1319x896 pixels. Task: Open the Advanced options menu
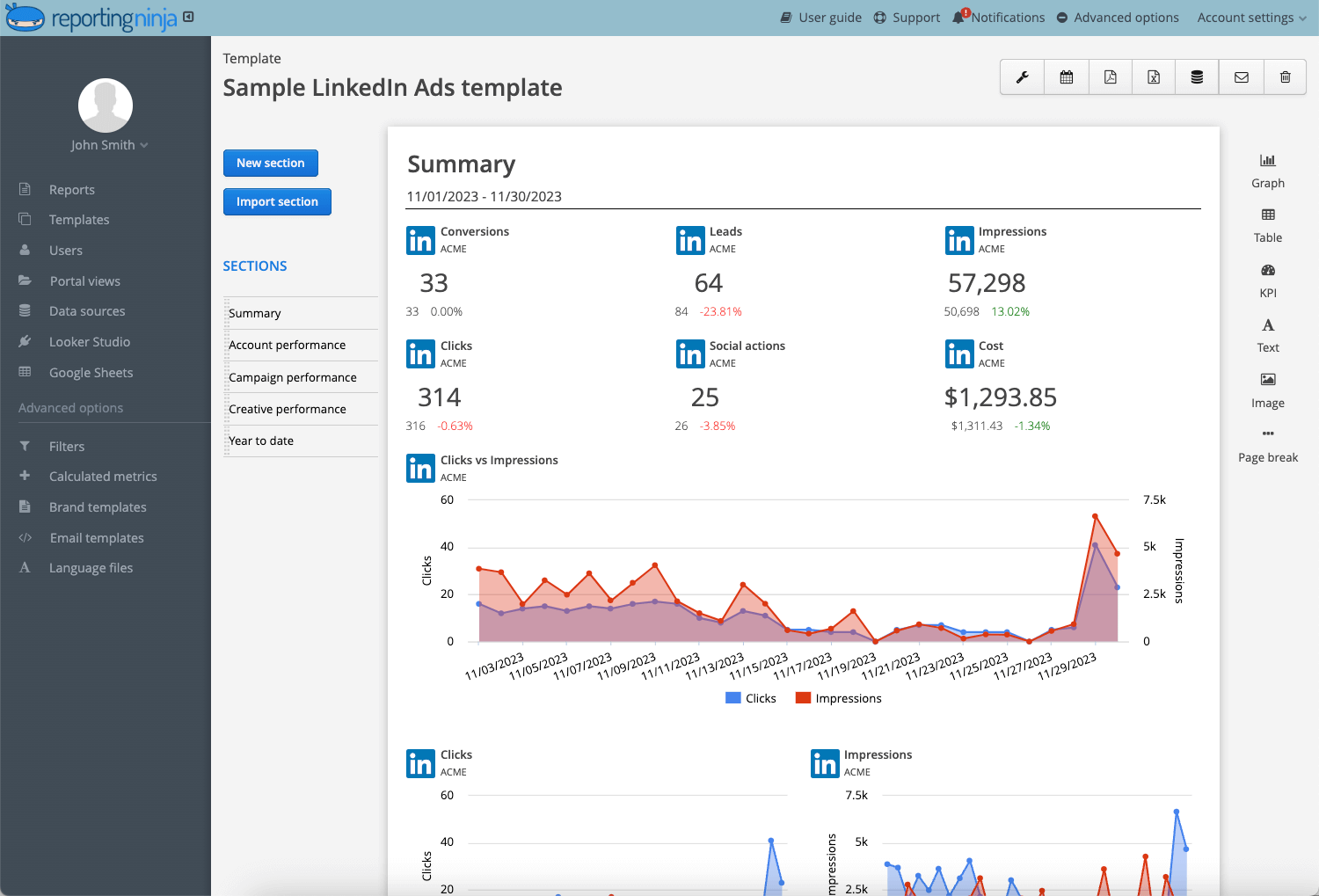[x=1118, y=17]
